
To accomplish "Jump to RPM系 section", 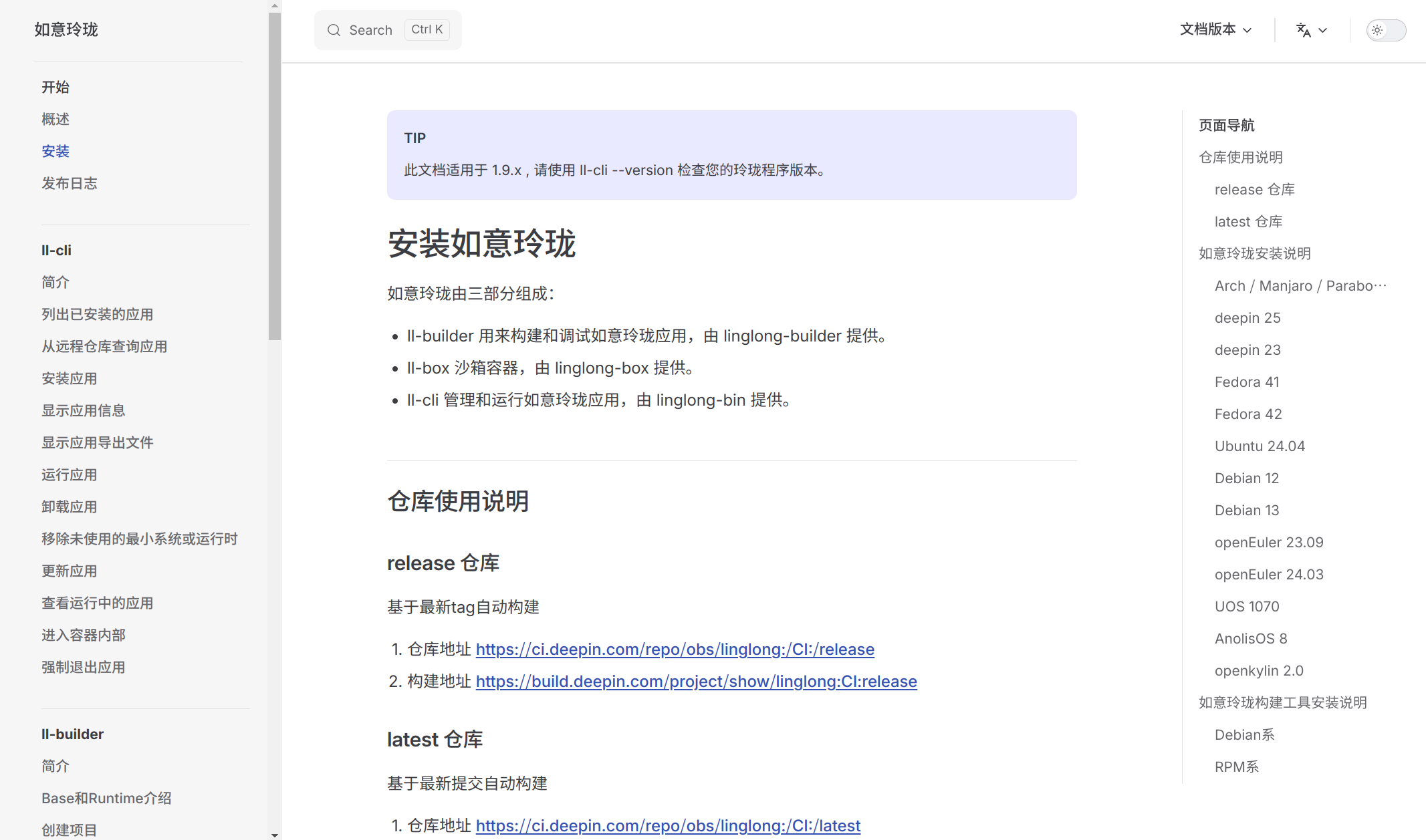I will click(1237, 766).
